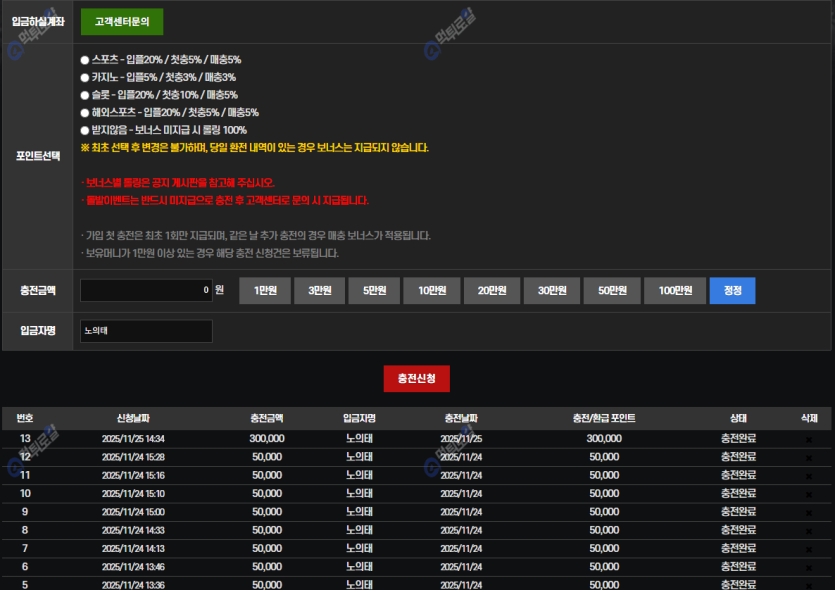Add 10만원 to the charge amount

coord(431,290)
